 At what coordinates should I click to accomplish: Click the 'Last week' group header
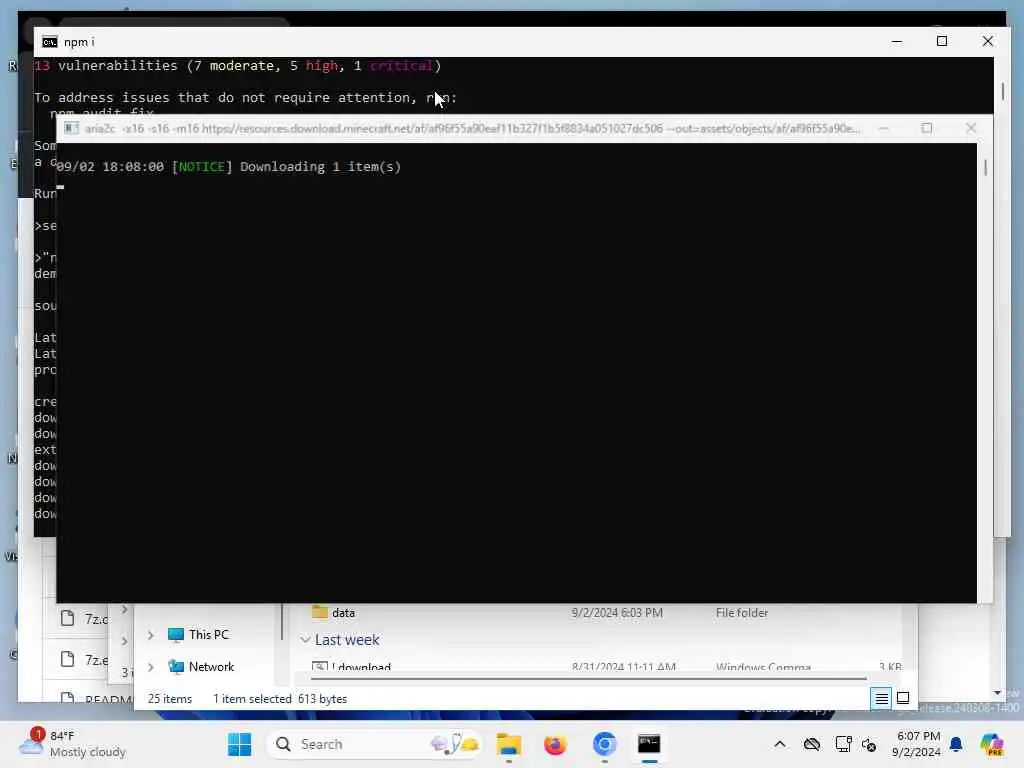(x=347, y=640)
